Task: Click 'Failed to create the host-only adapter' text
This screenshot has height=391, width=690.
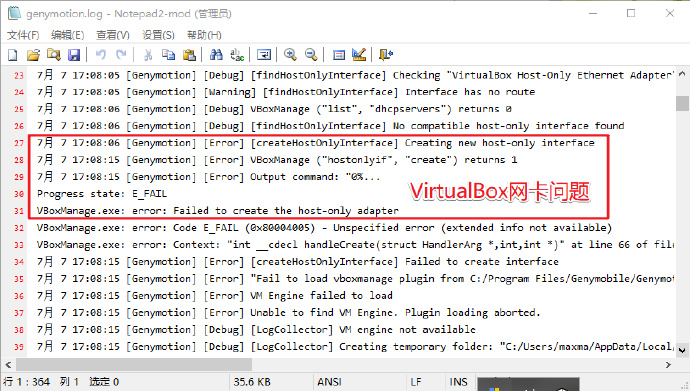Action: click(x=286, y=211)
